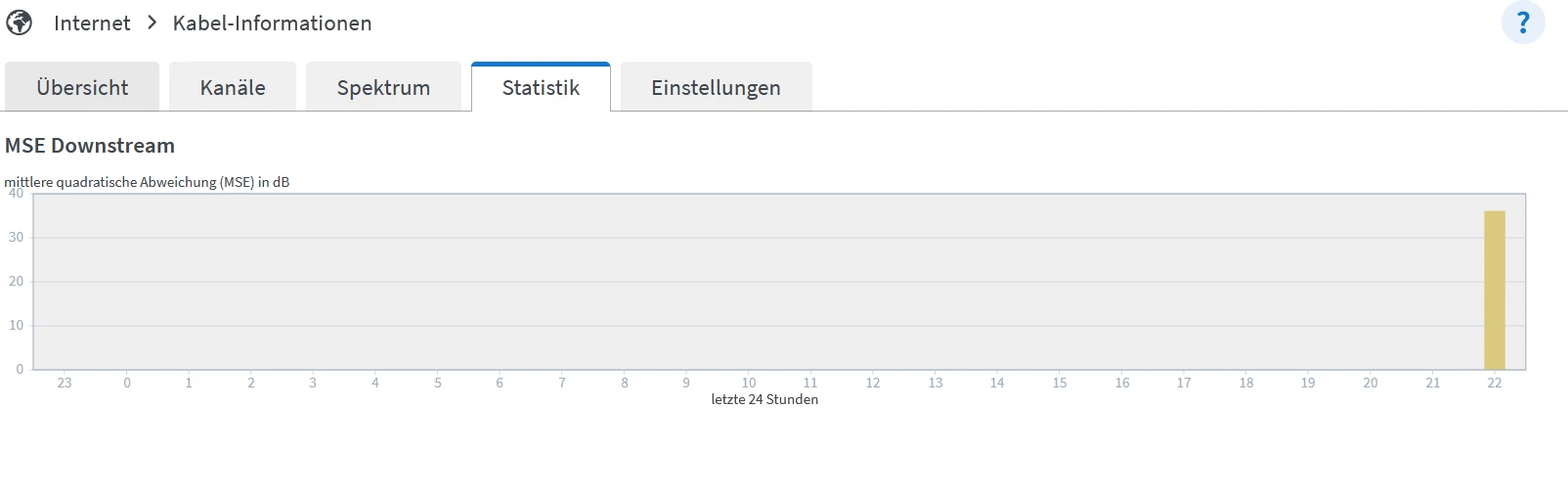Switch to the Übersicht tab
1568x500 pixels.
(x=82, y=87)
